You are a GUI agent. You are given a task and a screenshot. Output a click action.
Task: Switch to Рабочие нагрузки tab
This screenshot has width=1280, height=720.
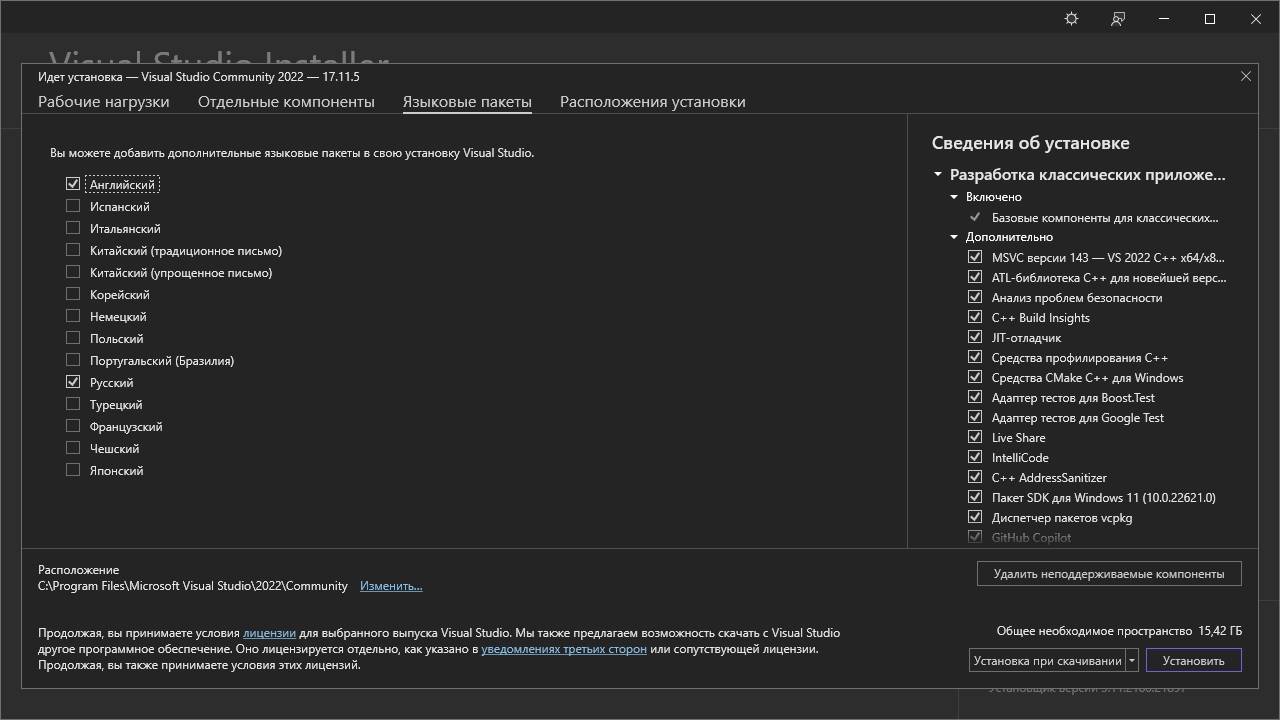(x=104, y=102)
